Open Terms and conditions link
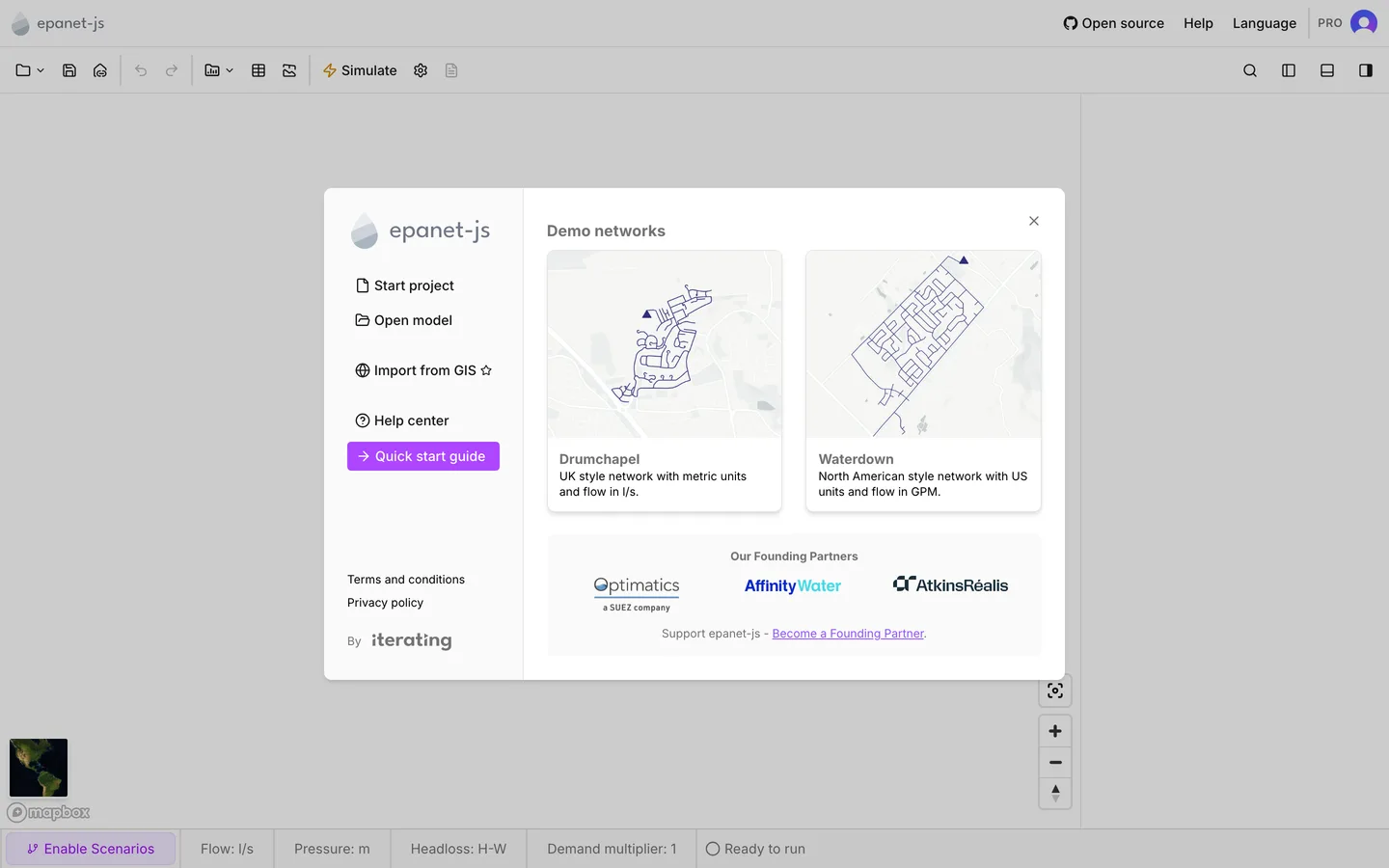The height and width of the screenshot is (868, 1389). coord(406,580)
